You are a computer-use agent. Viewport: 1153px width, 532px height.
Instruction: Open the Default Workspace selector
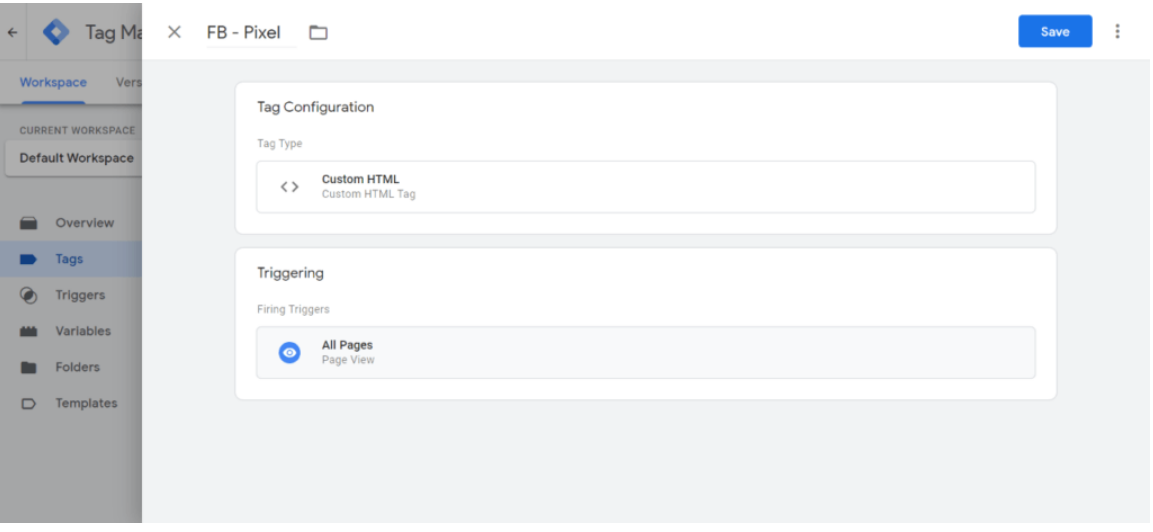[x=74, y=158]
